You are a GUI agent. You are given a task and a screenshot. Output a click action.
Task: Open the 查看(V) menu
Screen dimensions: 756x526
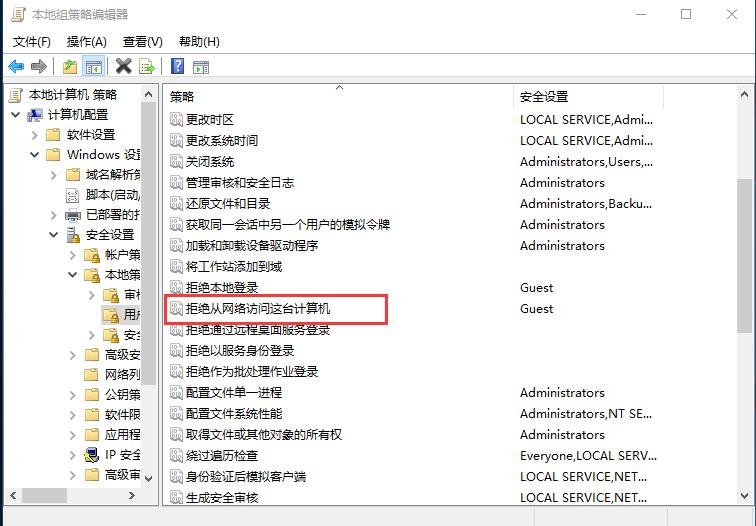143,42
